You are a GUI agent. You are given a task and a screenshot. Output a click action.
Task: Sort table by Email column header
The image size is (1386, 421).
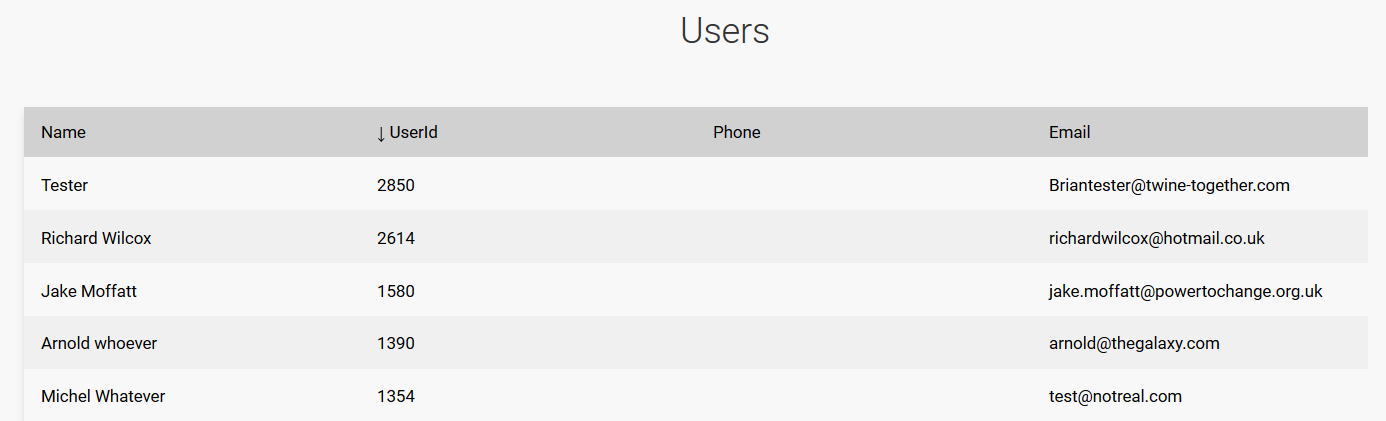point(1069,132)
